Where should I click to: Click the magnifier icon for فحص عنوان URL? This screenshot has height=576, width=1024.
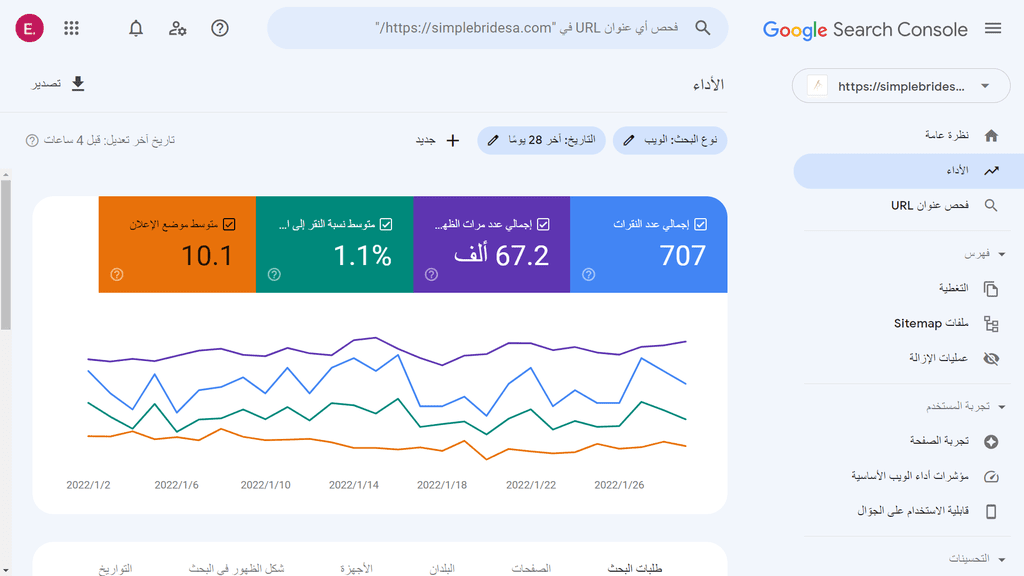point(991,206)
